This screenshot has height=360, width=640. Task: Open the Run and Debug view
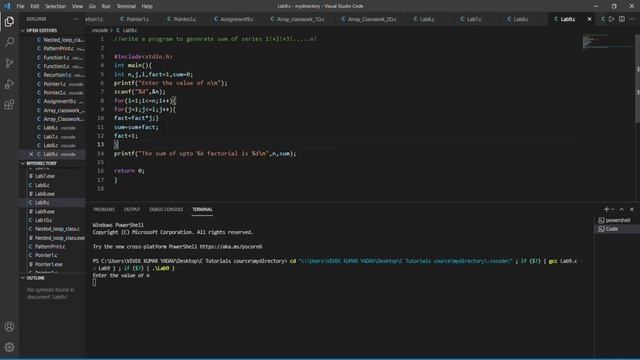coord(9,84)
